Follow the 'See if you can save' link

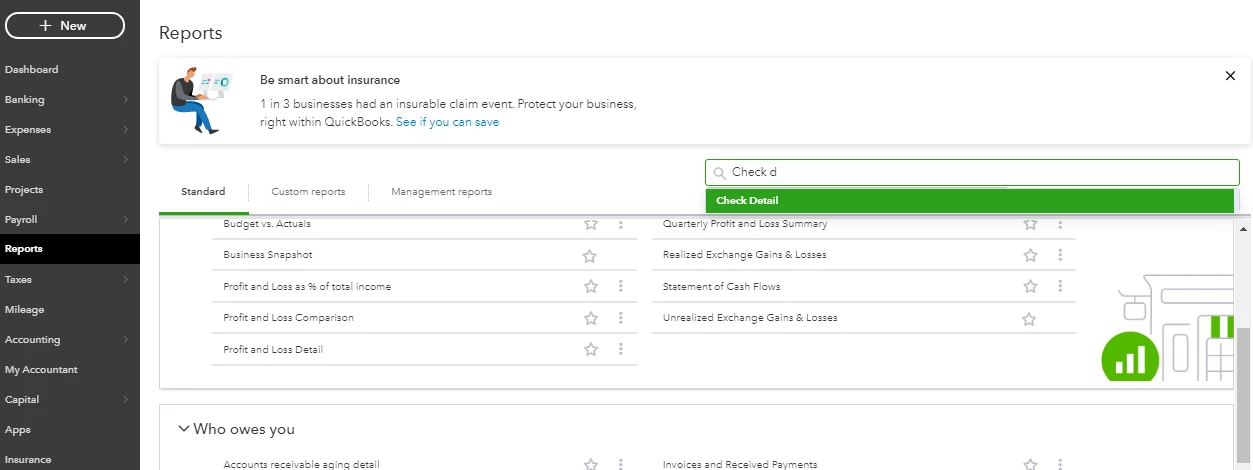447,122
